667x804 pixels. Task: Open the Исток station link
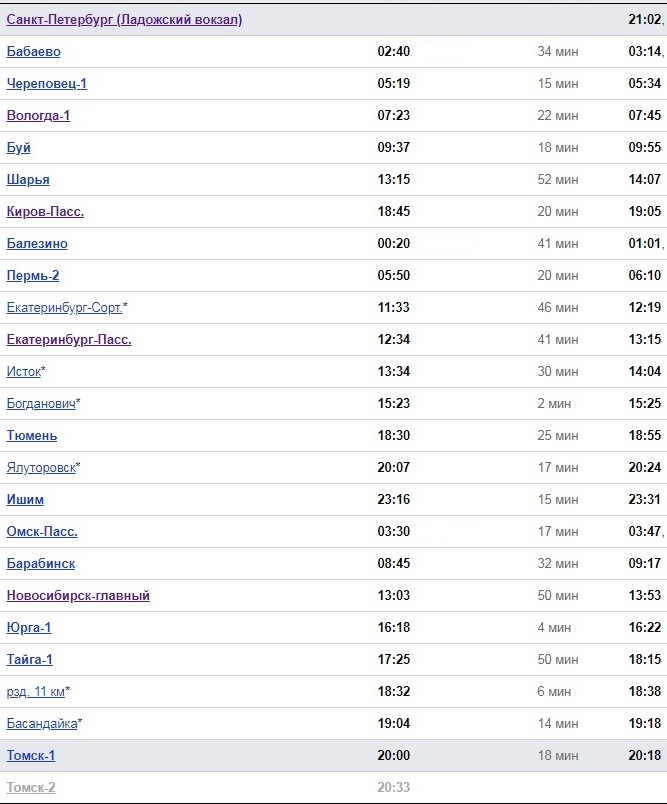(23, 372)
